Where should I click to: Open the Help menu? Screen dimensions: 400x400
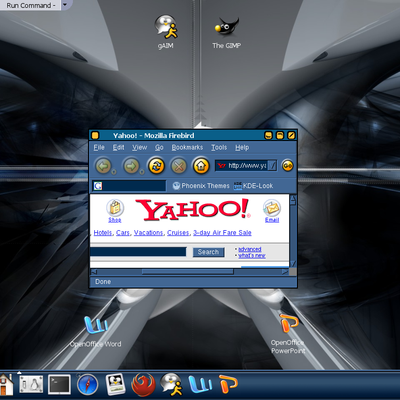(242, 147)
